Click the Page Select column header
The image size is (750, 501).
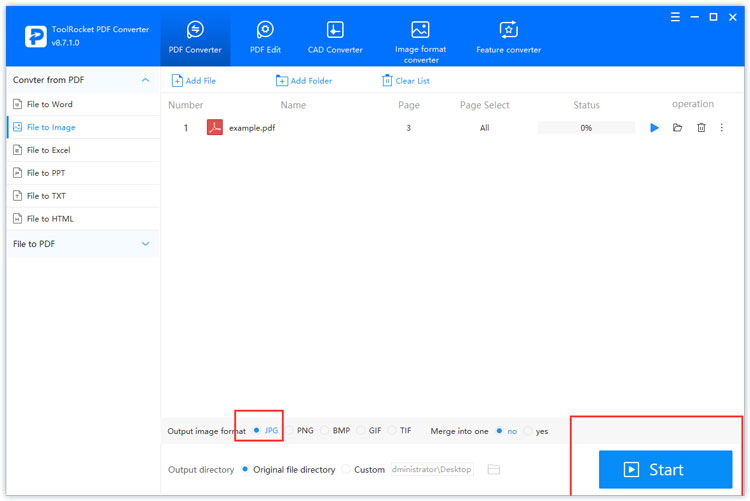tap(485, 105)
